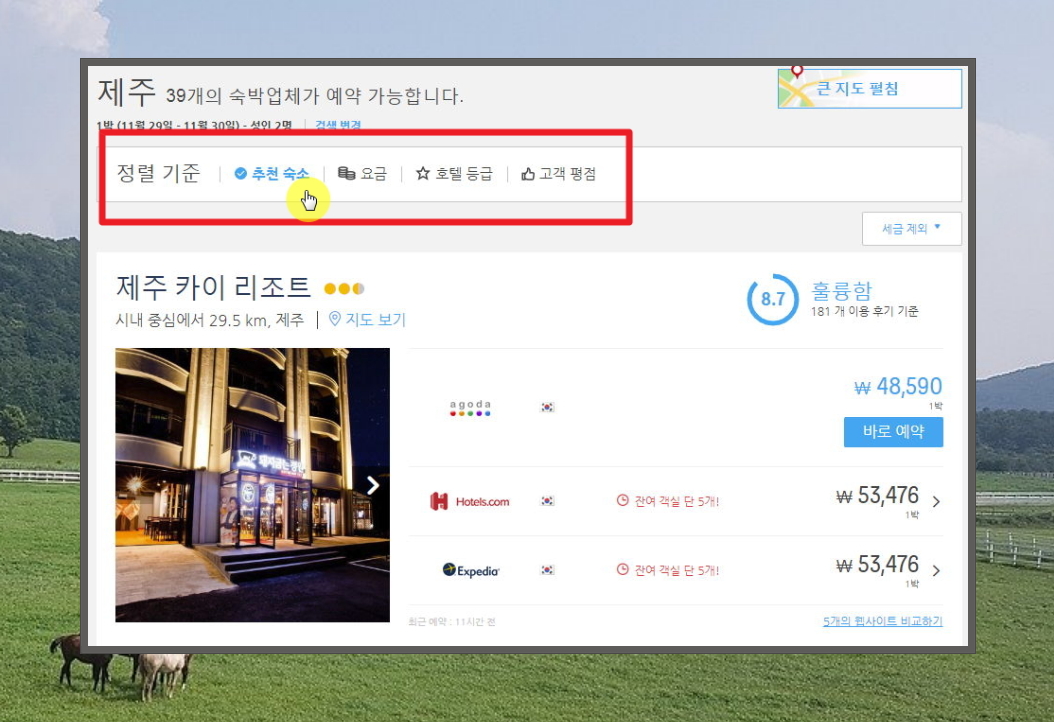Click the 8.7 rating circle
1054x722 pixels.
[x=772, y=299]
